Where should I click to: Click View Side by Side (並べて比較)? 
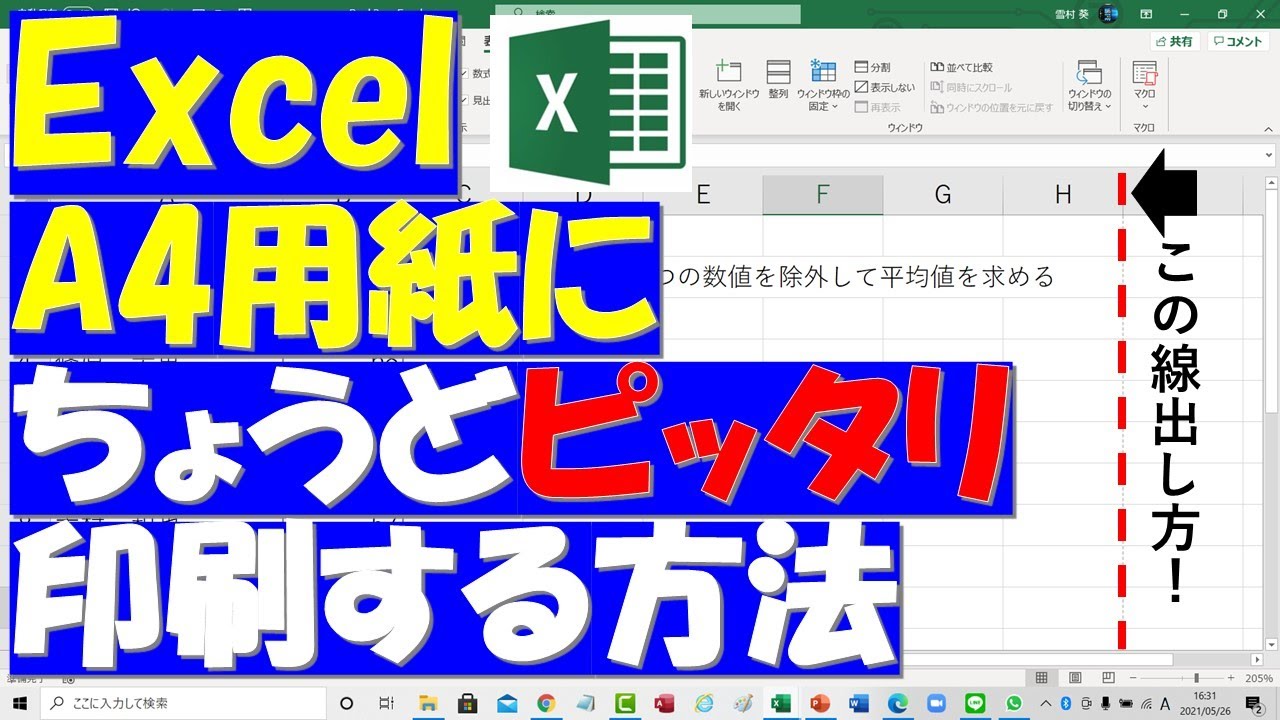[x=961, y=67]
